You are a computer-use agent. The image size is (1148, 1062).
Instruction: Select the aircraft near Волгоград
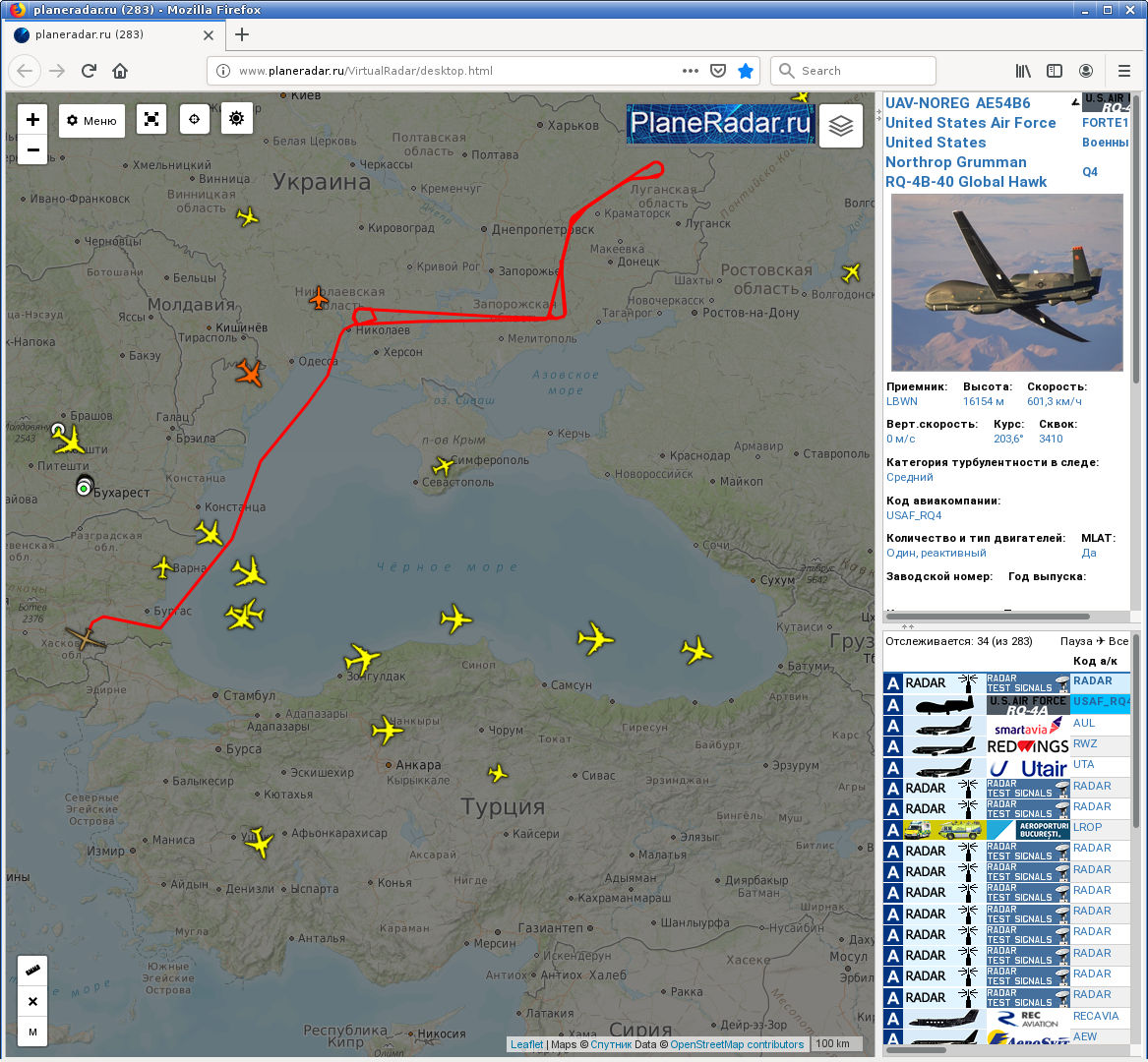point(851,273)
